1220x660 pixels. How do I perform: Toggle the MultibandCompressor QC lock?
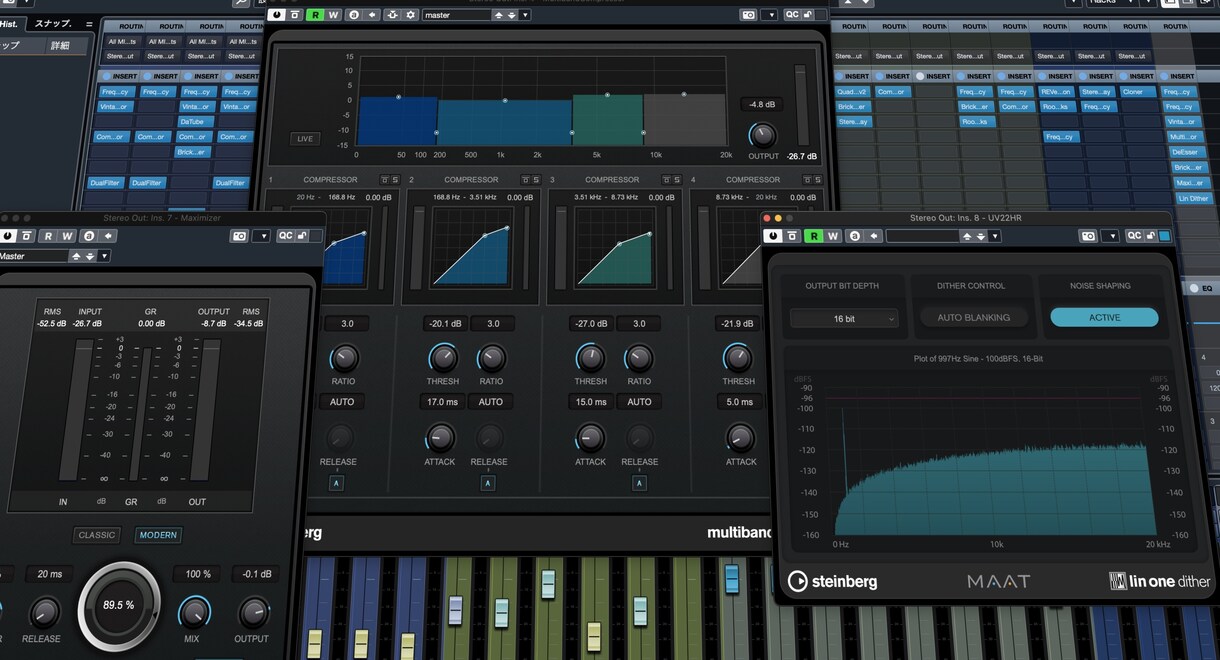point(806,15)
